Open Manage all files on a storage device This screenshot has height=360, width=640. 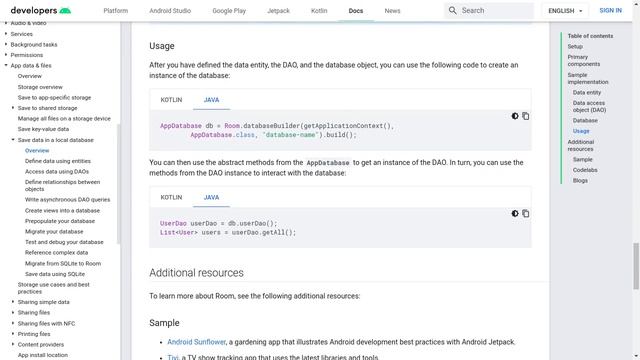click(x=64, y=119)
